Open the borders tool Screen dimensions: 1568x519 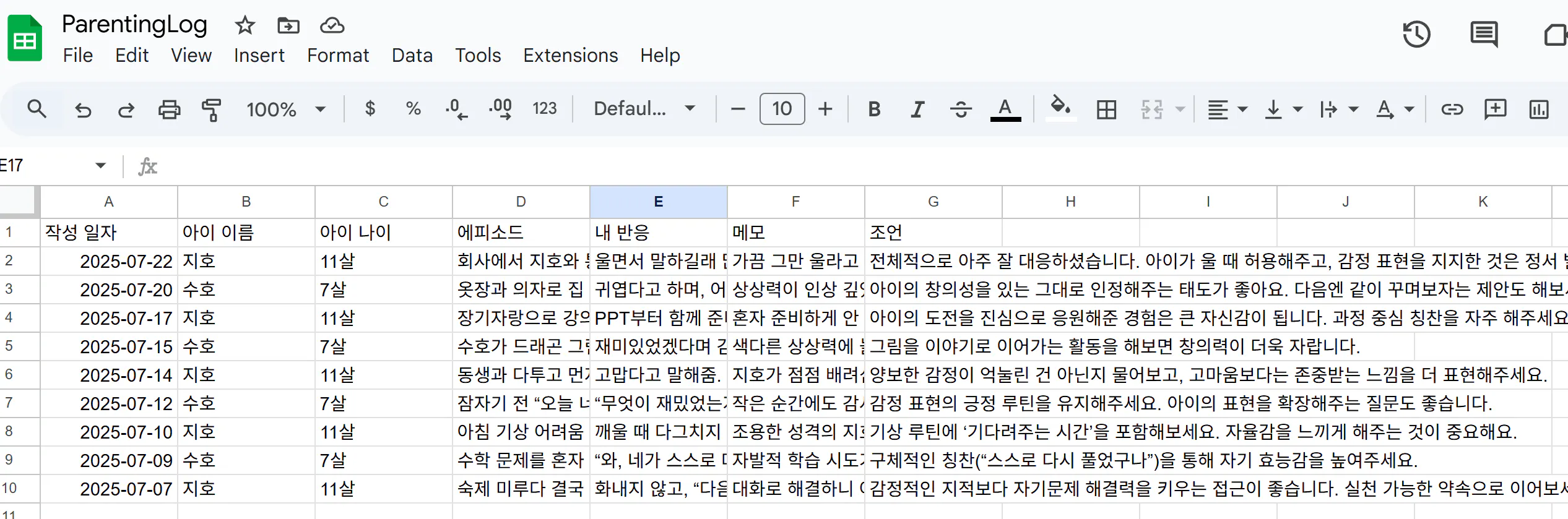pos(1106,109)
